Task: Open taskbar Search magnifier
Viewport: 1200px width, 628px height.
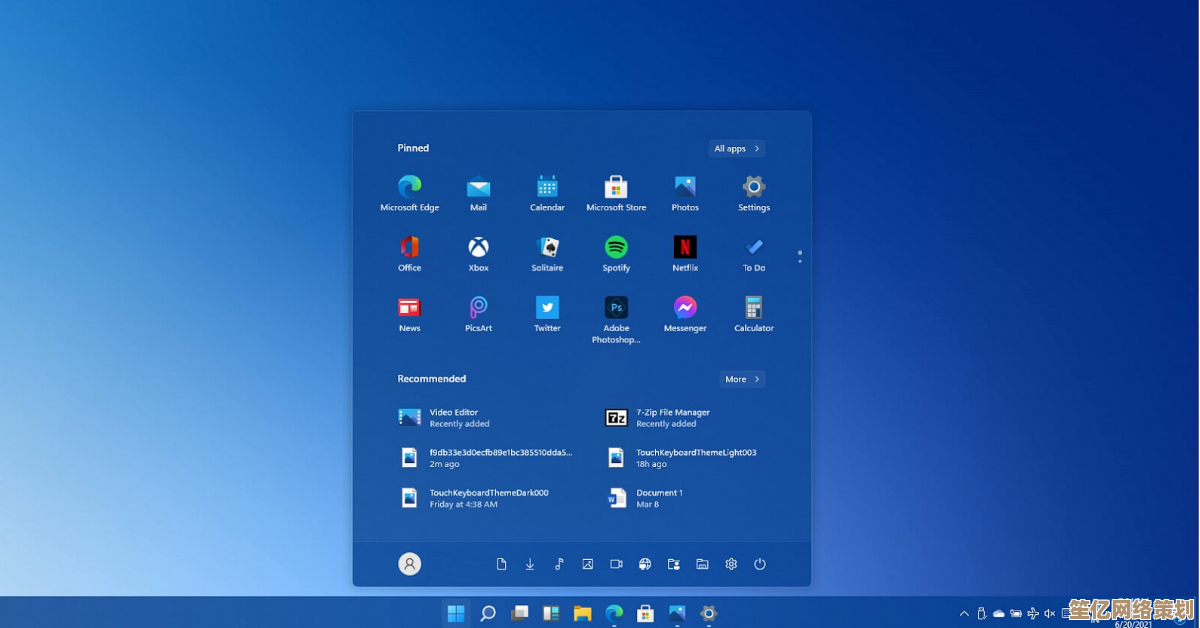Action: [x=488, y=613]
